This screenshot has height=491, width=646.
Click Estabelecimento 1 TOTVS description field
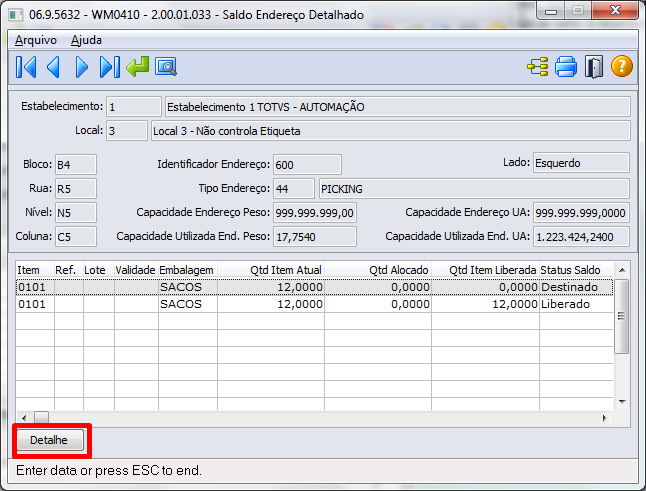coord(398,107)
